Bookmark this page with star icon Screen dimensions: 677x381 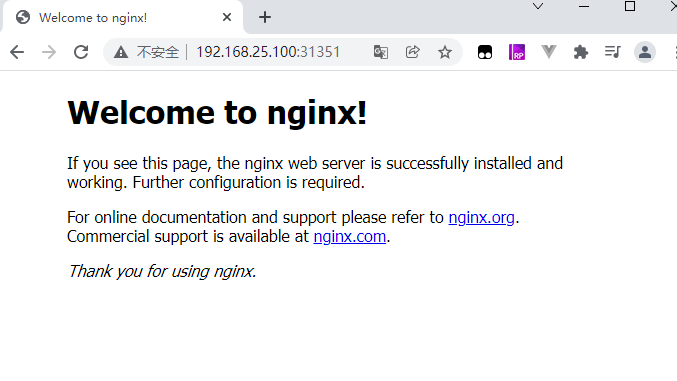pos(445,52)
